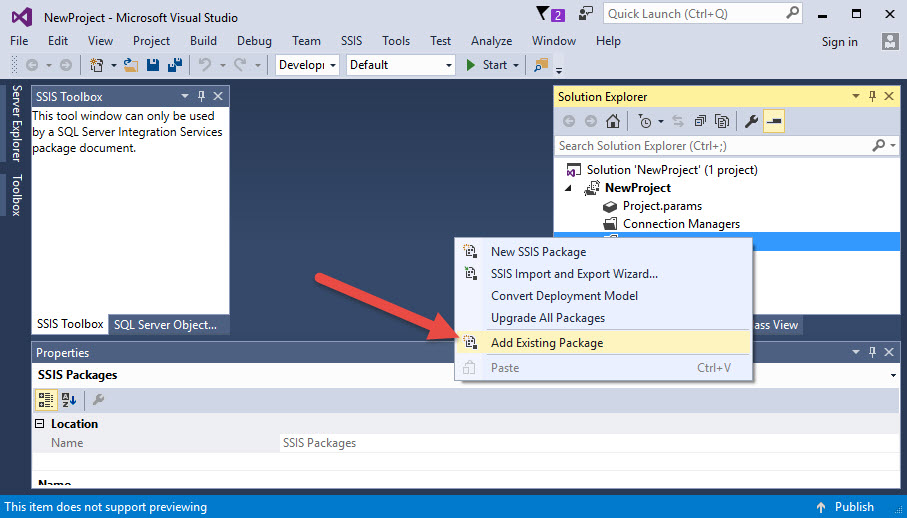Collapse the NewProject tree node

click(x=569, y=188)
